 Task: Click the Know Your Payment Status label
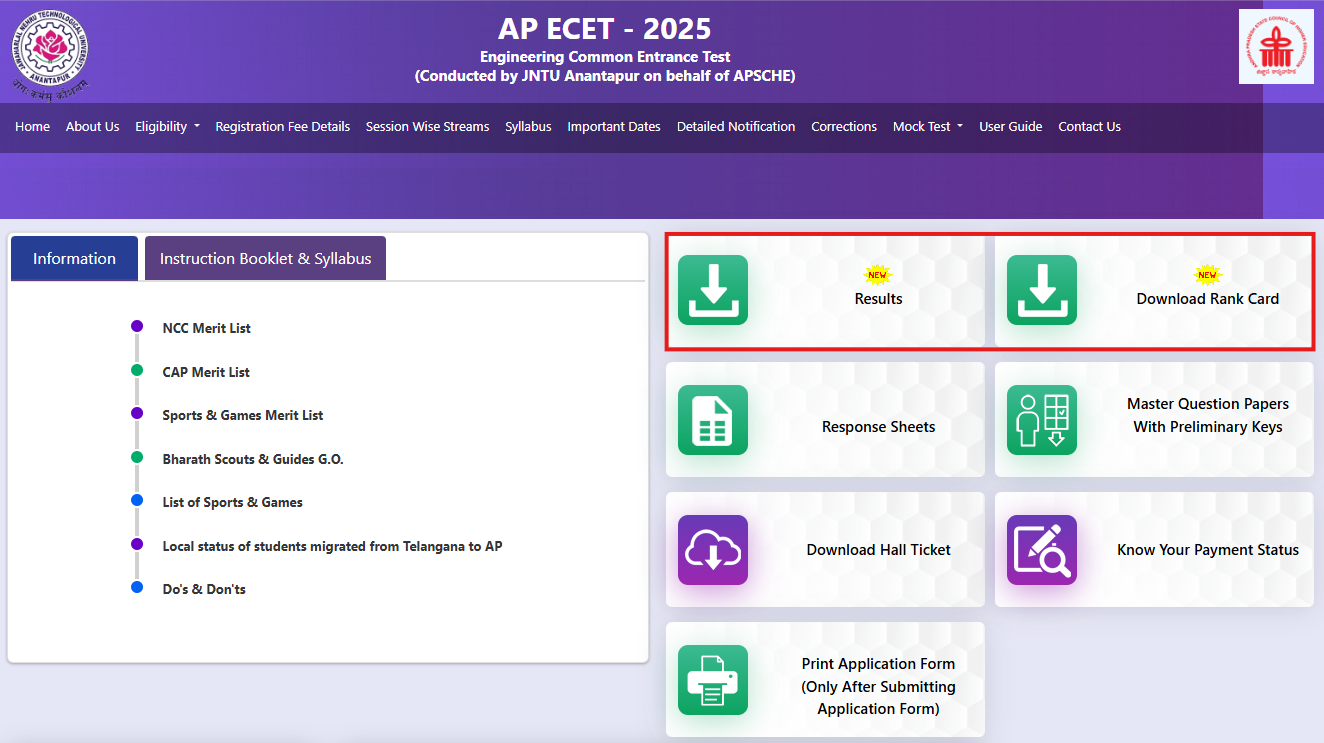click(x=1208, y=550)
